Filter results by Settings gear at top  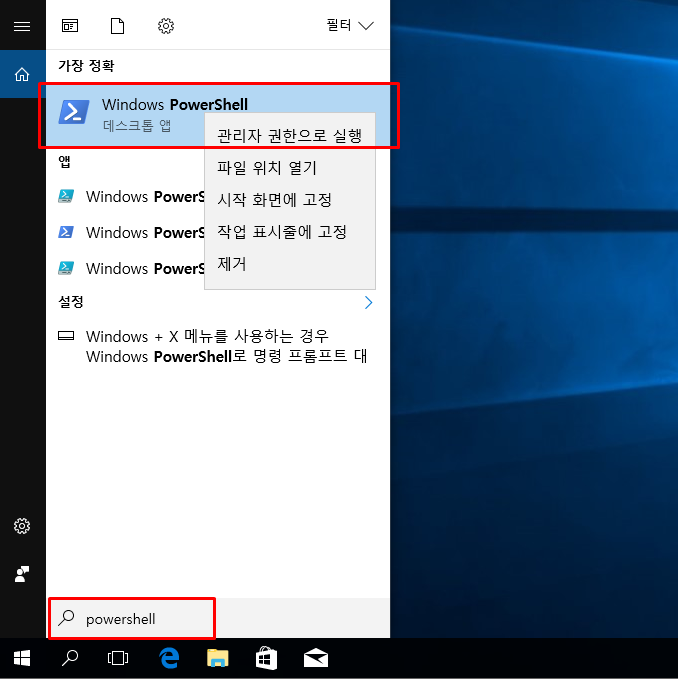point(166,26)
